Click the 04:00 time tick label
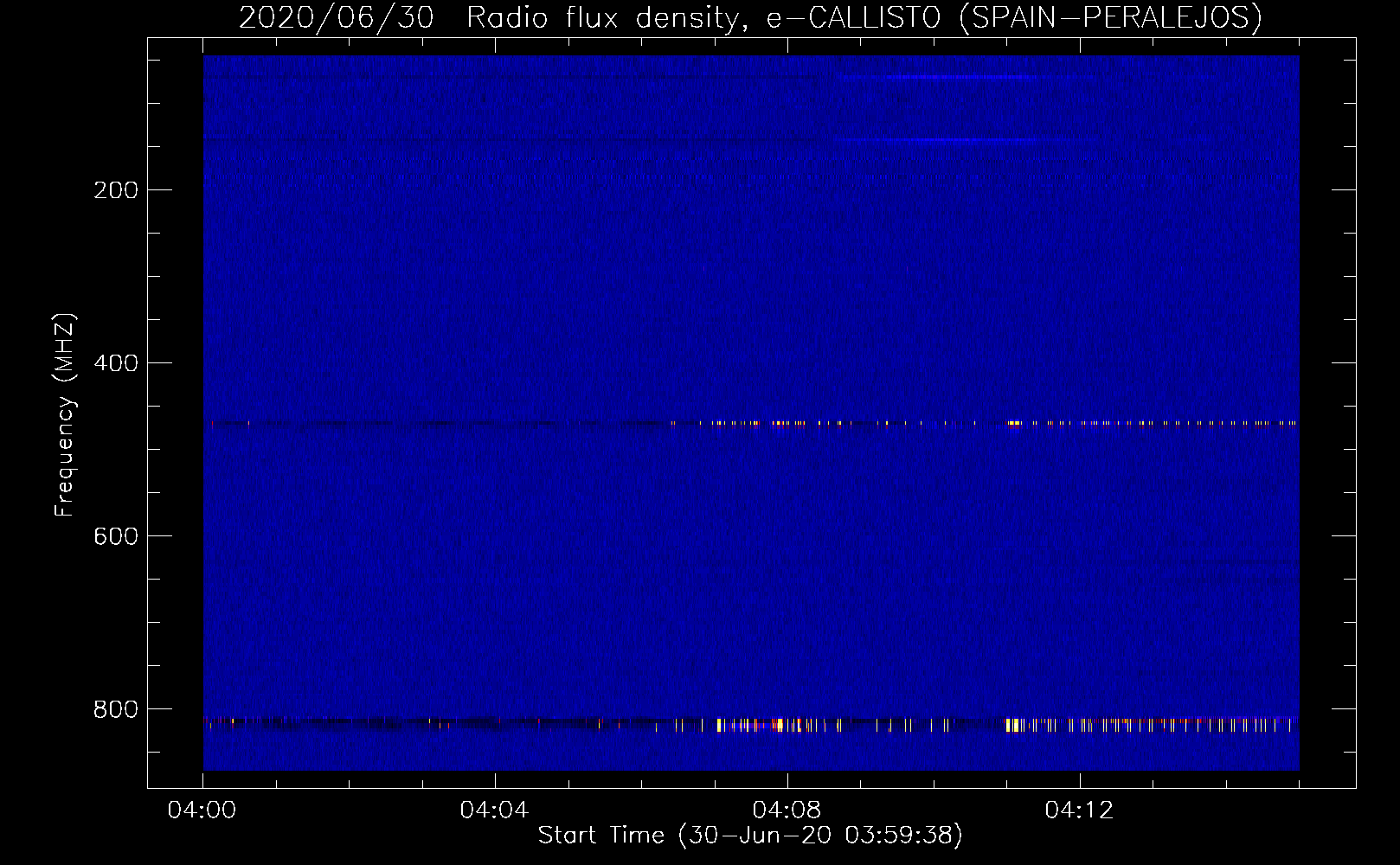Viewport: 1400px width, 865px height. [x=202, y=811]
